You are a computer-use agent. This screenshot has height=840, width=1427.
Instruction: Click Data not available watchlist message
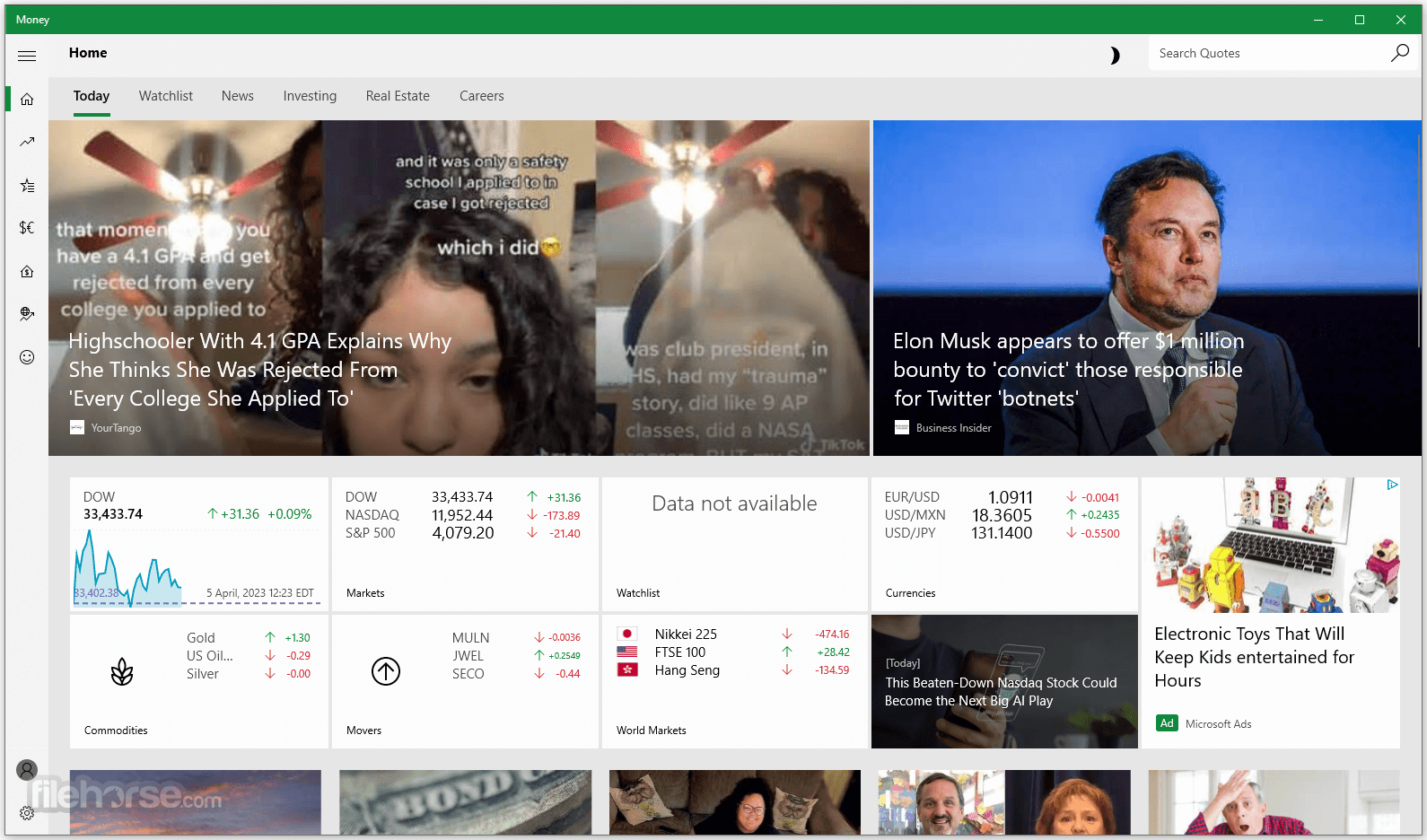734,503
